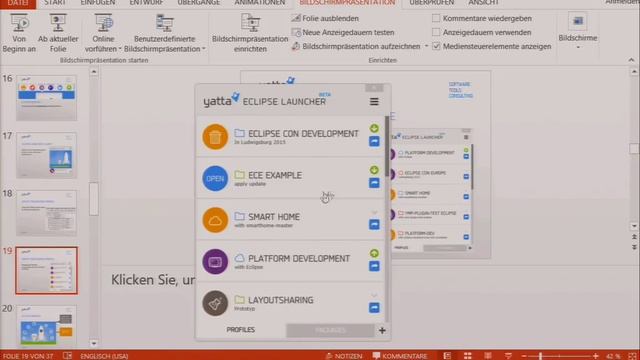Click blue action icon for Smart Home
This screenshot has height=360, width=640.
coord(374,224)
